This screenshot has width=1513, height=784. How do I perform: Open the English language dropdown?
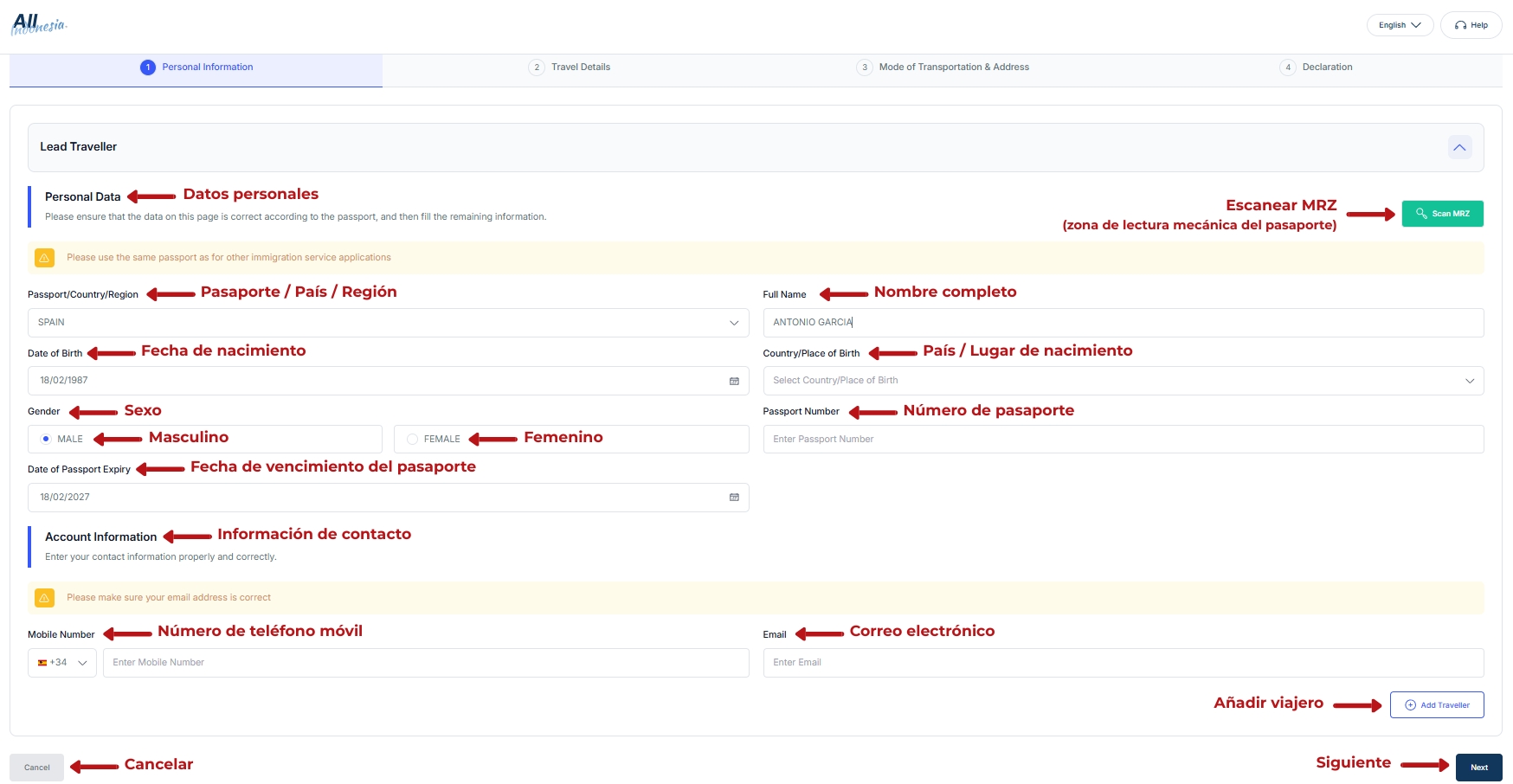[1400, 25]
